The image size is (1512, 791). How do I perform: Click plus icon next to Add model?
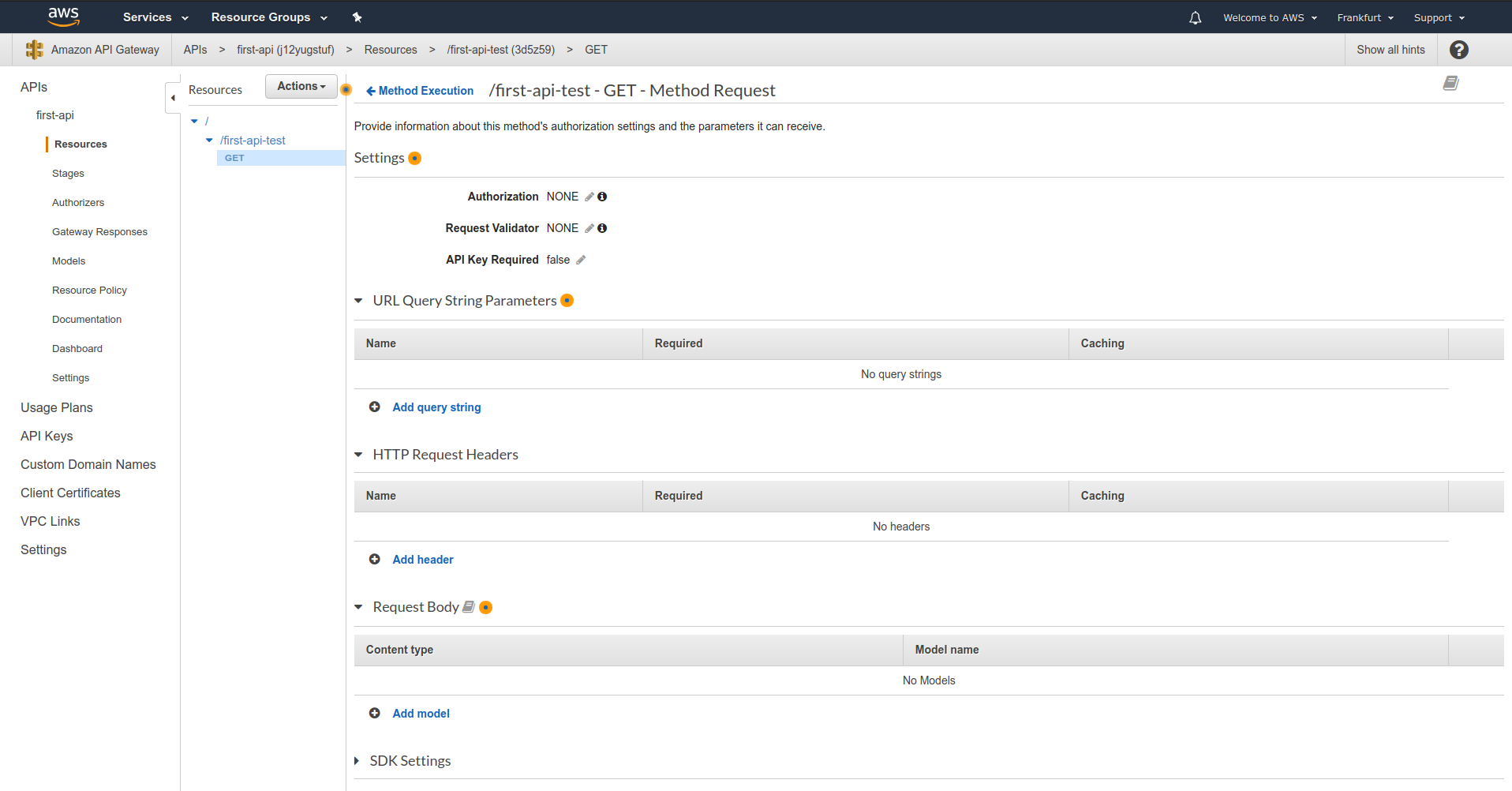pyautogui.click(x=375, y=714)
